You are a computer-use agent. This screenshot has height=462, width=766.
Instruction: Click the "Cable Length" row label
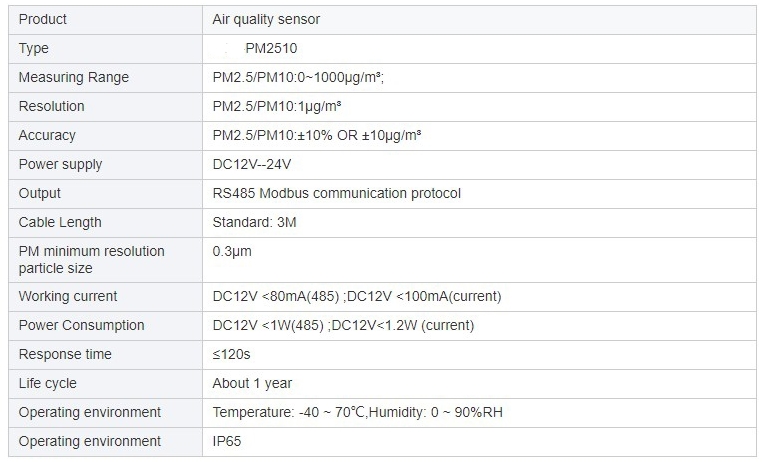tap(60, 222)
